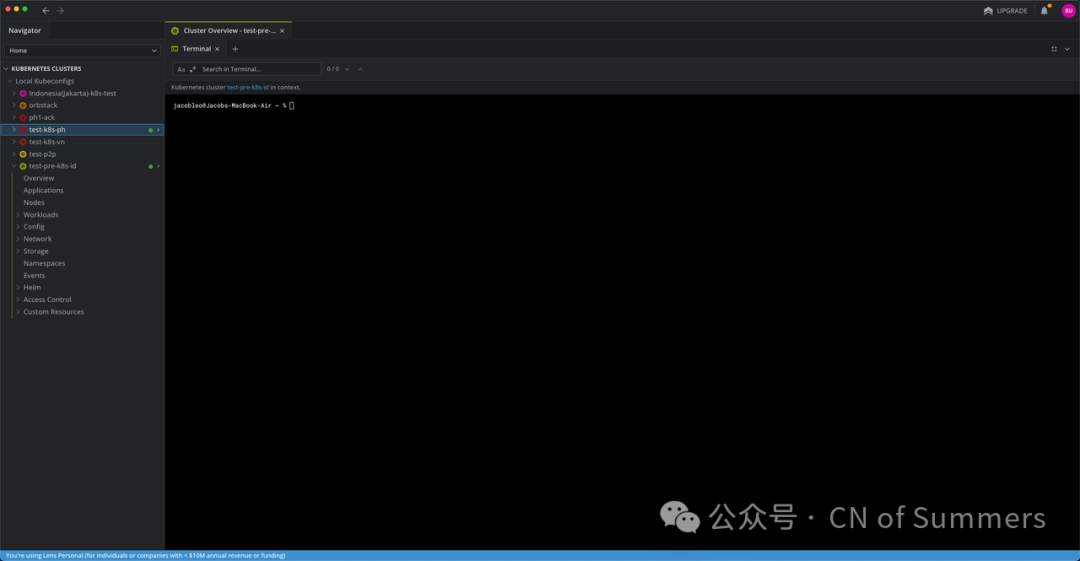Click the 0 / 0 search result counter
This screenshot has height=561, width=1080.
coord(333,69)
